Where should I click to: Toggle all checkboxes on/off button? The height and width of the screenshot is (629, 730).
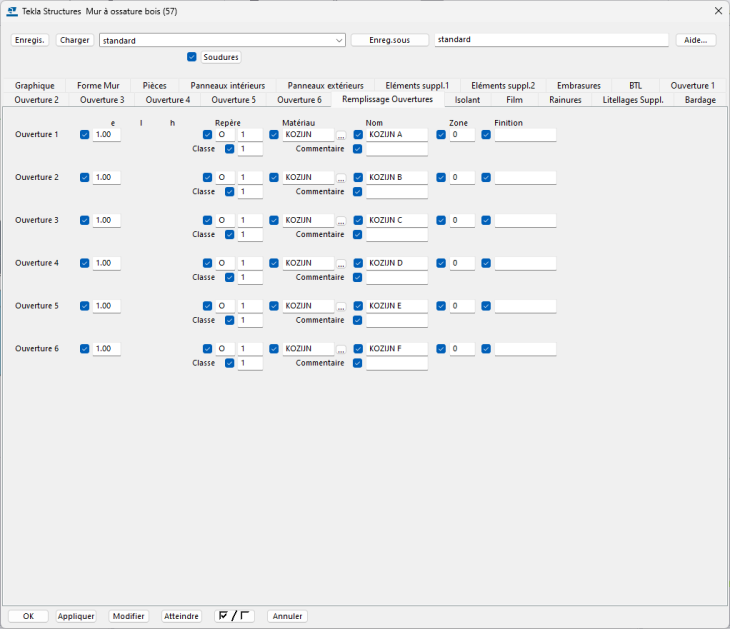[x=235, y=616]
